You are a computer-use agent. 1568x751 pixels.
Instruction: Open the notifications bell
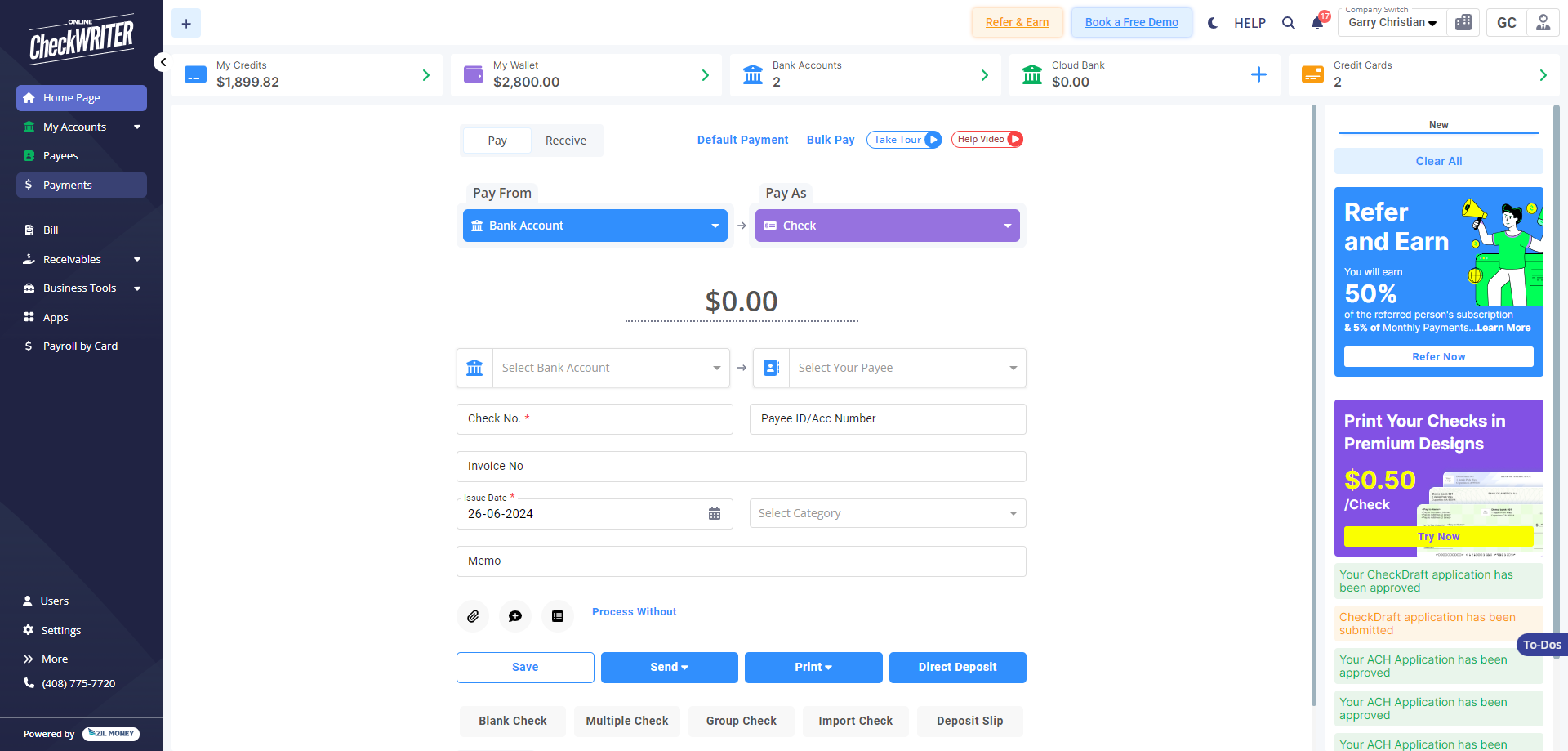[x=1317, y=23]
